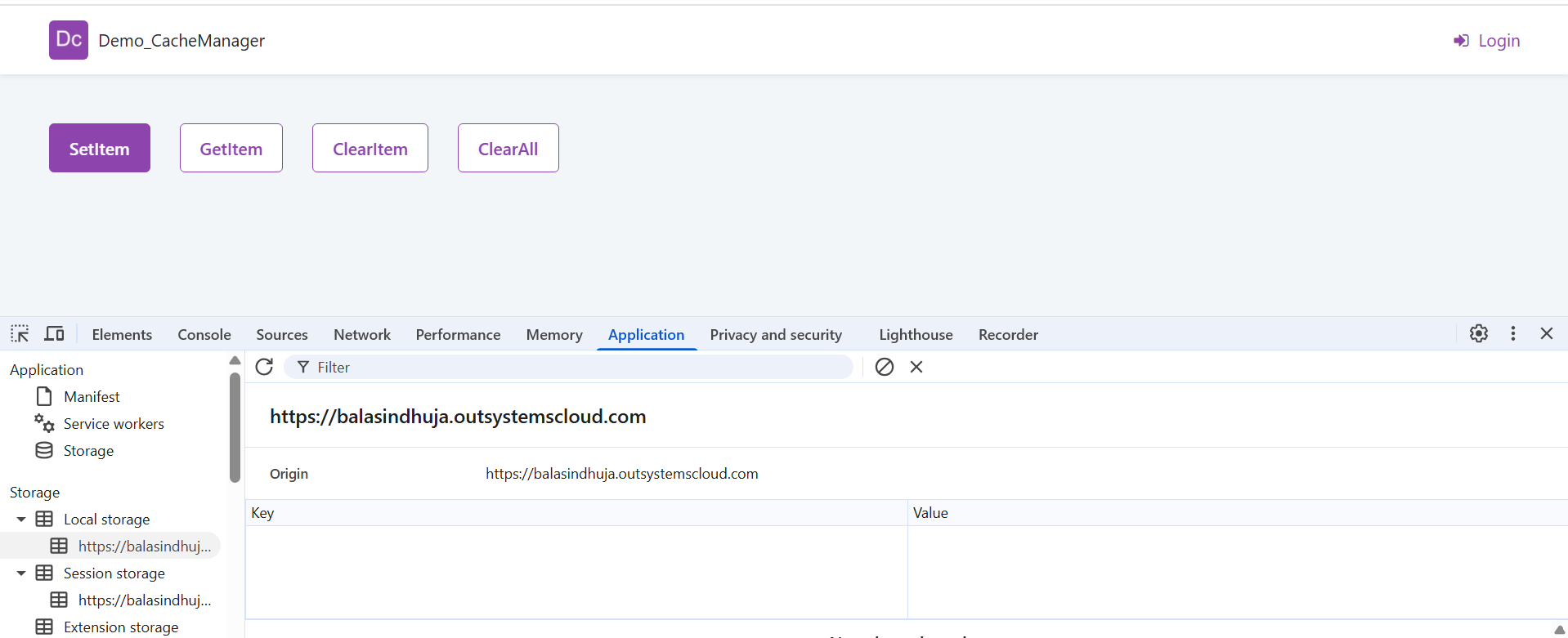Click the login arrow icon
This screenshot has height=638, width=1568.
[x=1461, y=41]
